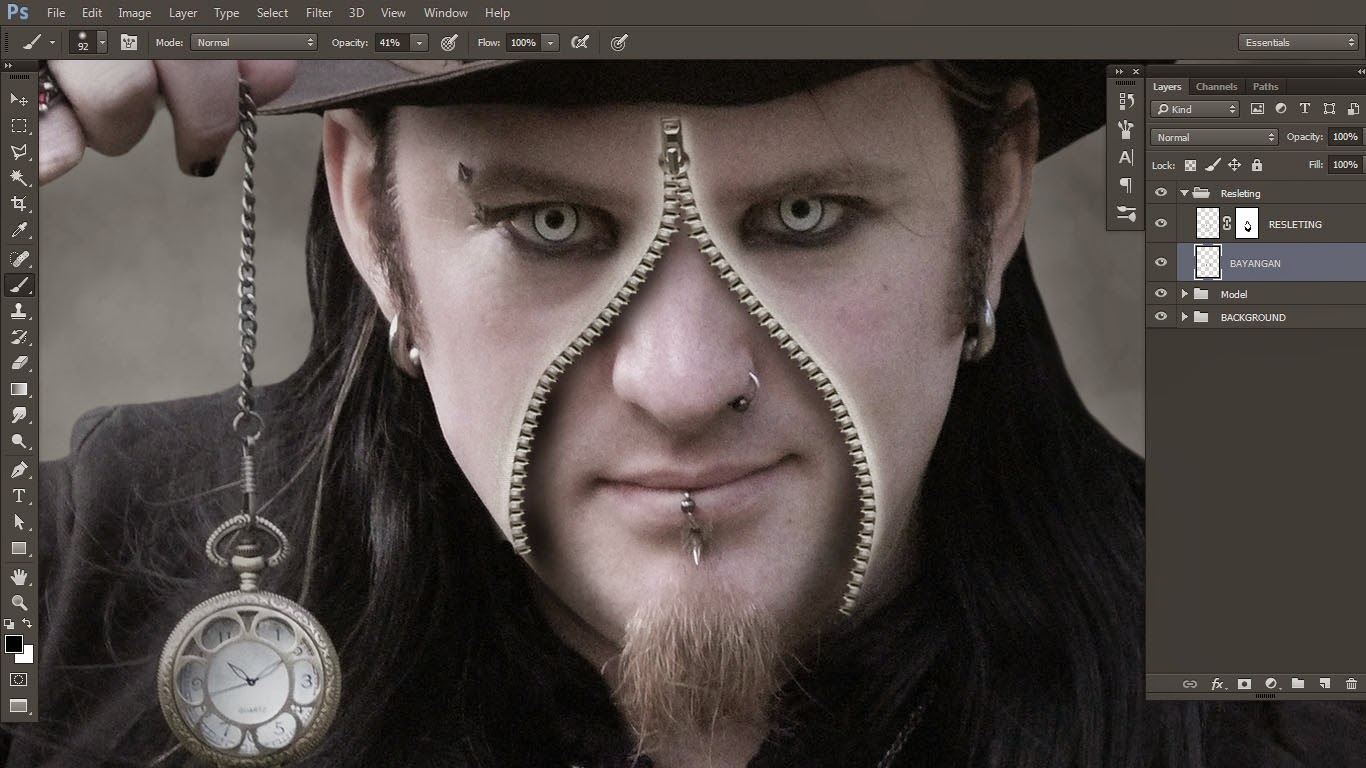
Task: Open the Essentials workspace dropdown
Action: [1298, 42]
